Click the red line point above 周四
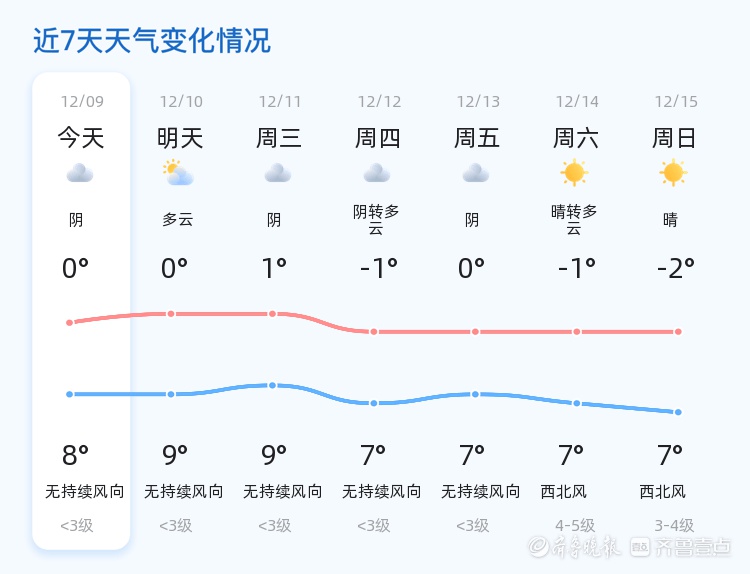This screenshot has height=574, width=750. 374,331
